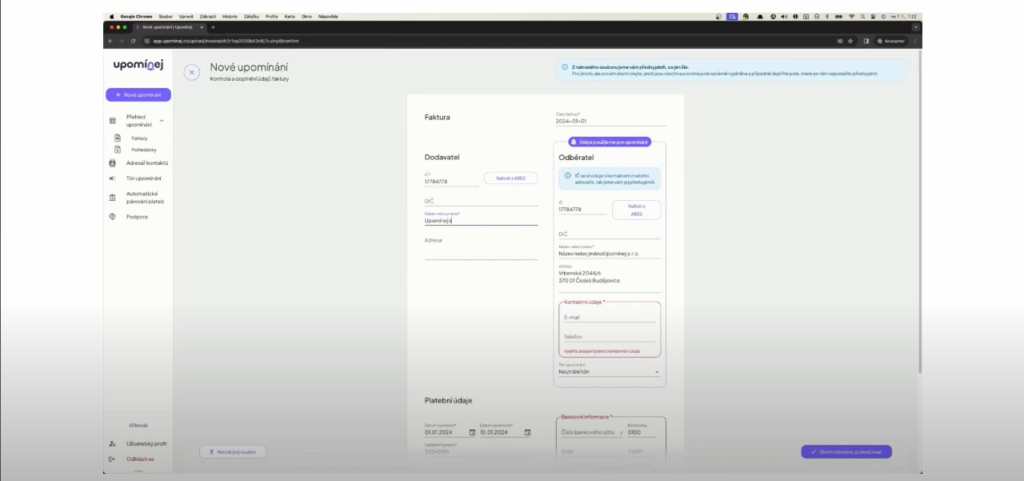Click the info icon in the top banner
Screen dimensions: 1024x481
(x=565, y=67)
